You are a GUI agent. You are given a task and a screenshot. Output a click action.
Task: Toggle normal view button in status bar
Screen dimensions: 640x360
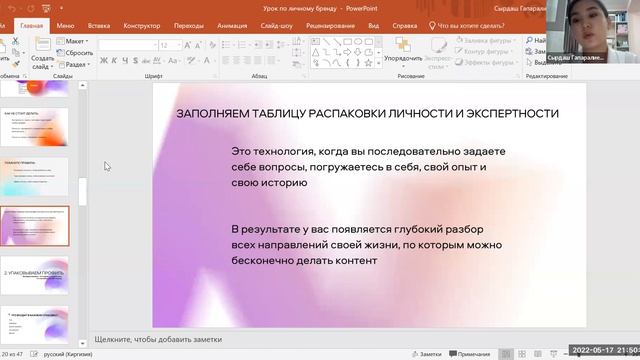click(506, 354)
